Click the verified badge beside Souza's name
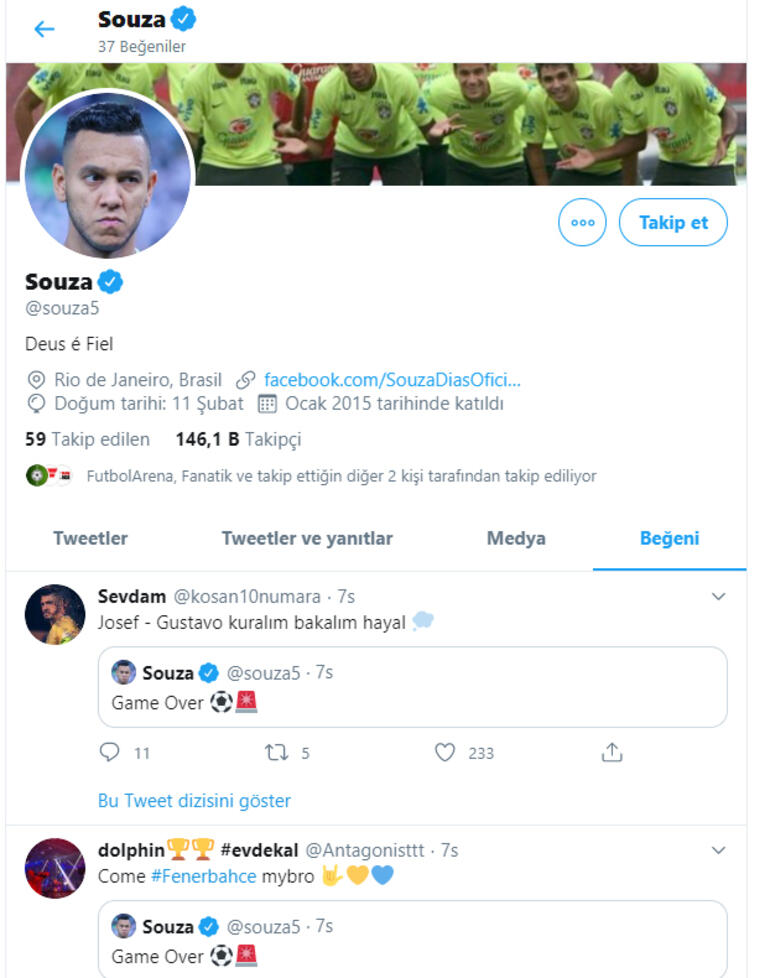 point(110,282)
